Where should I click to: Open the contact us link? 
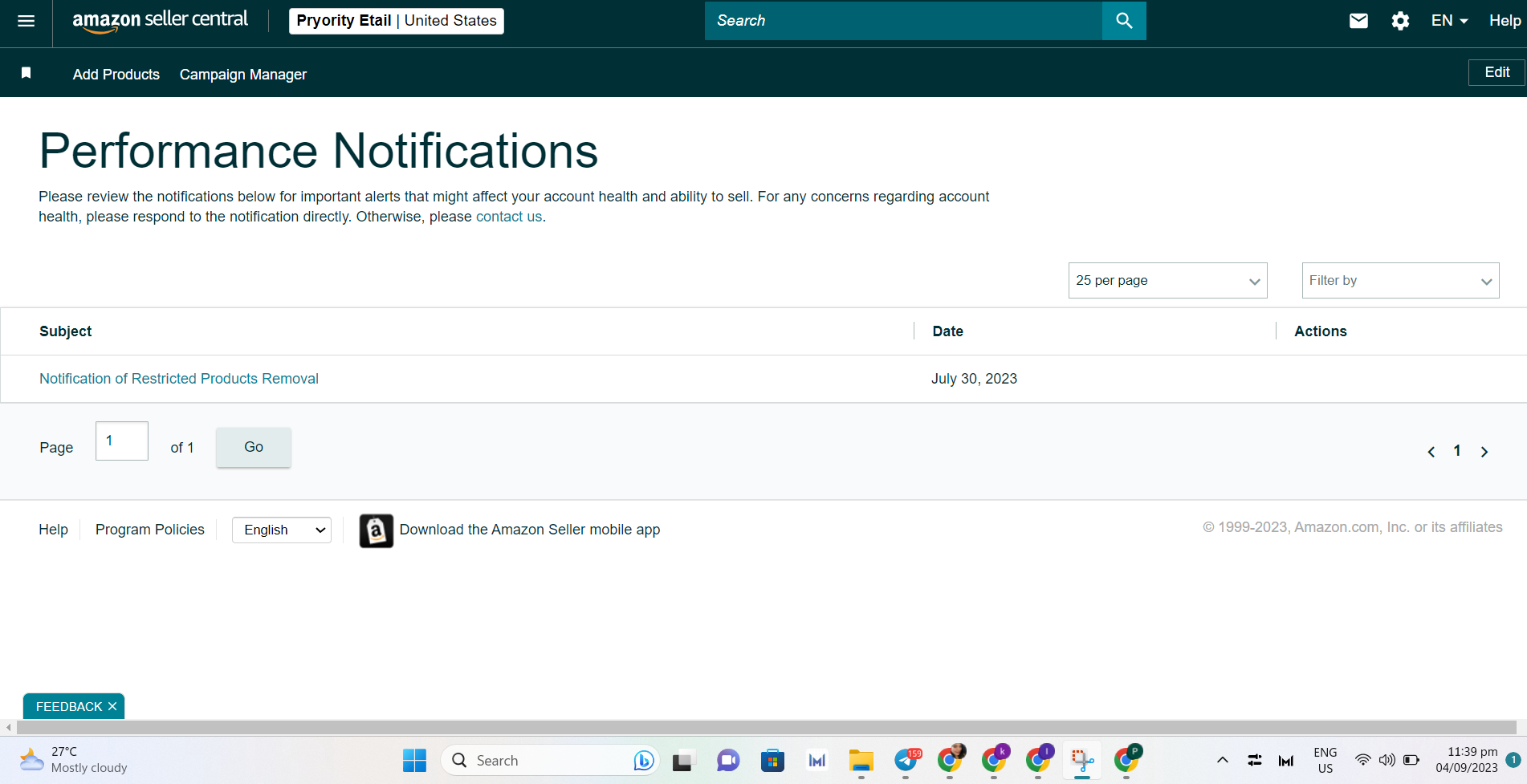click(x=509, y=217)
